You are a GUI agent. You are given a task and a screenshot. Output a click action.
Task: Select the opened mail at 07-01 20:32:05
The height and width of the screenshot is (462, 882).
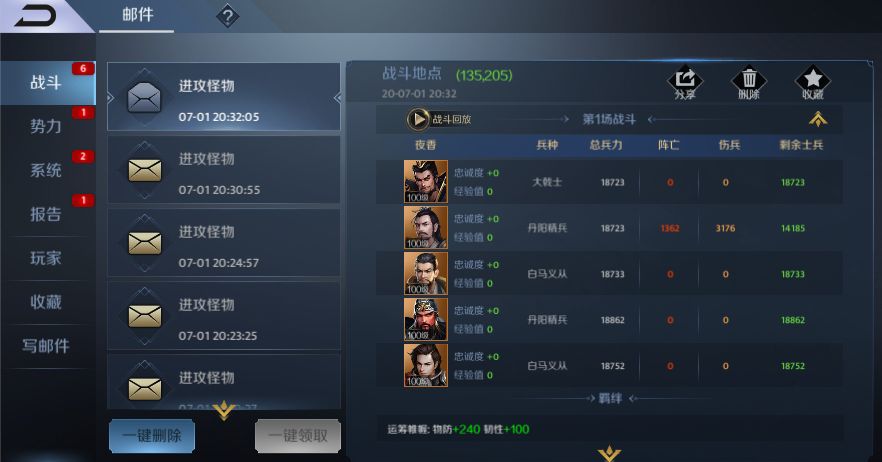pos(223,97)
